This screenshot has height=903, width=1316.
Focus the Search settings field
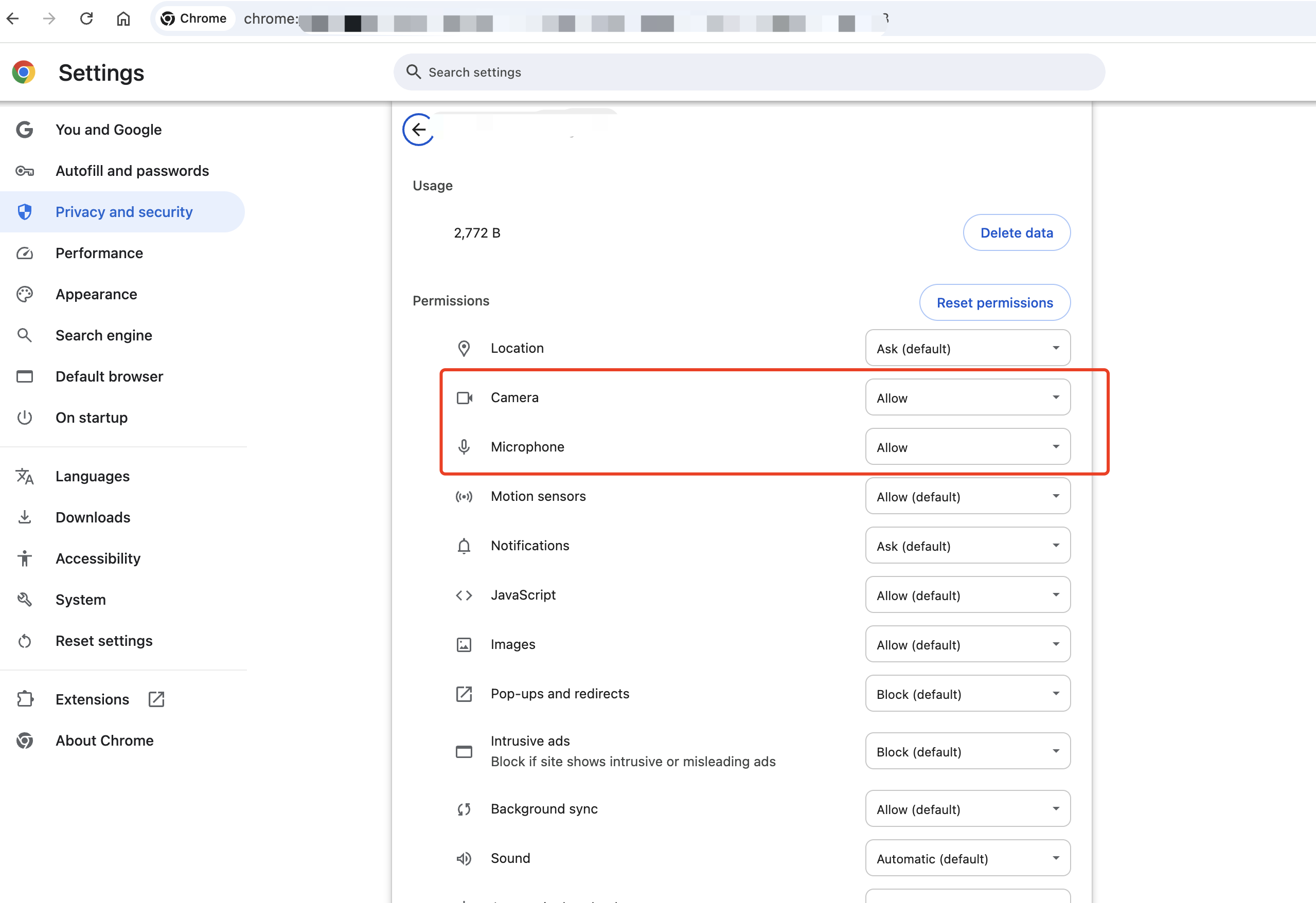749,72
